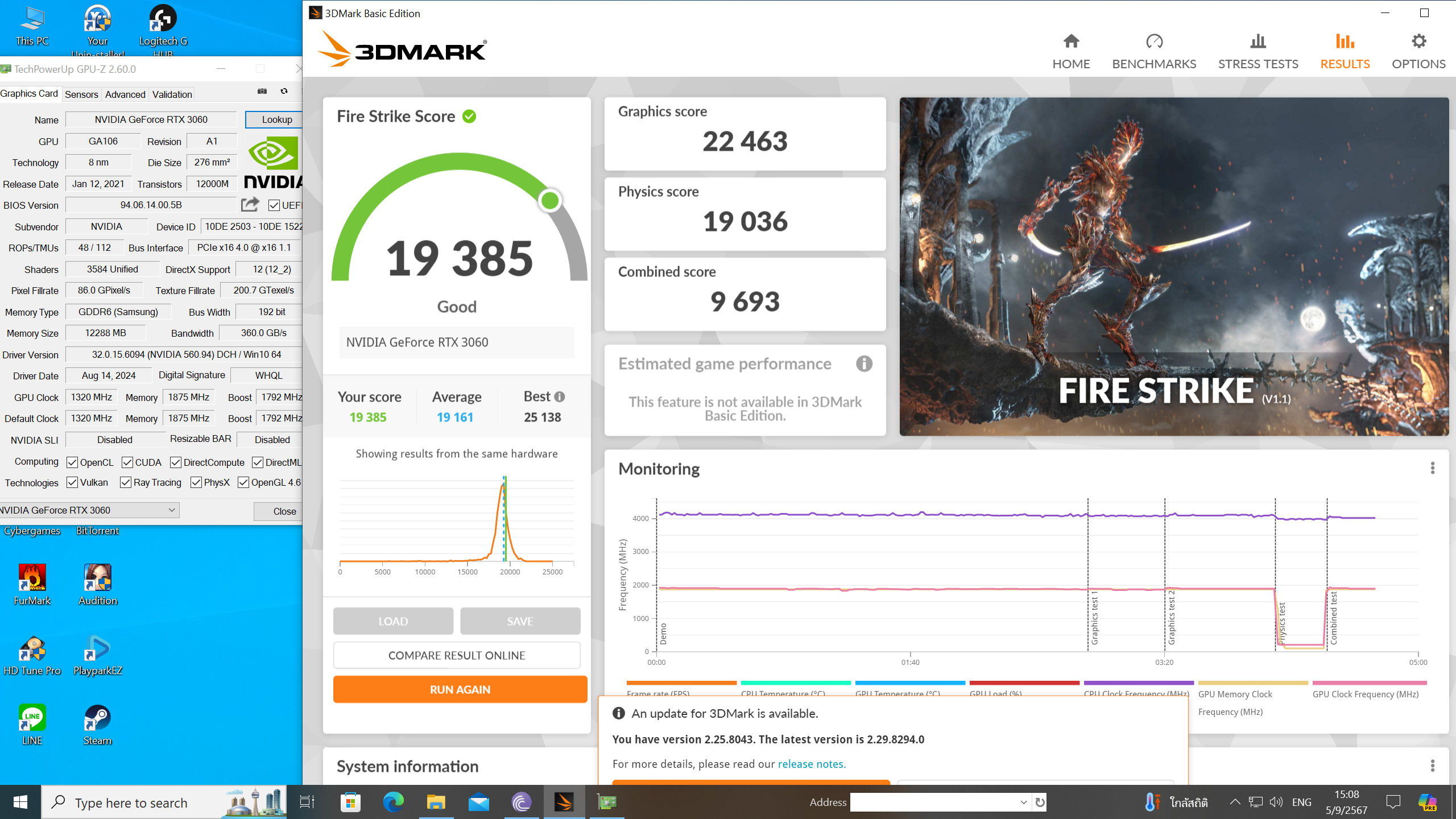The height and width of the screenshot is (819, 1456).
Task: Switch to the Sensors tab
Action: pyautogui.click(x=81, y=94)
